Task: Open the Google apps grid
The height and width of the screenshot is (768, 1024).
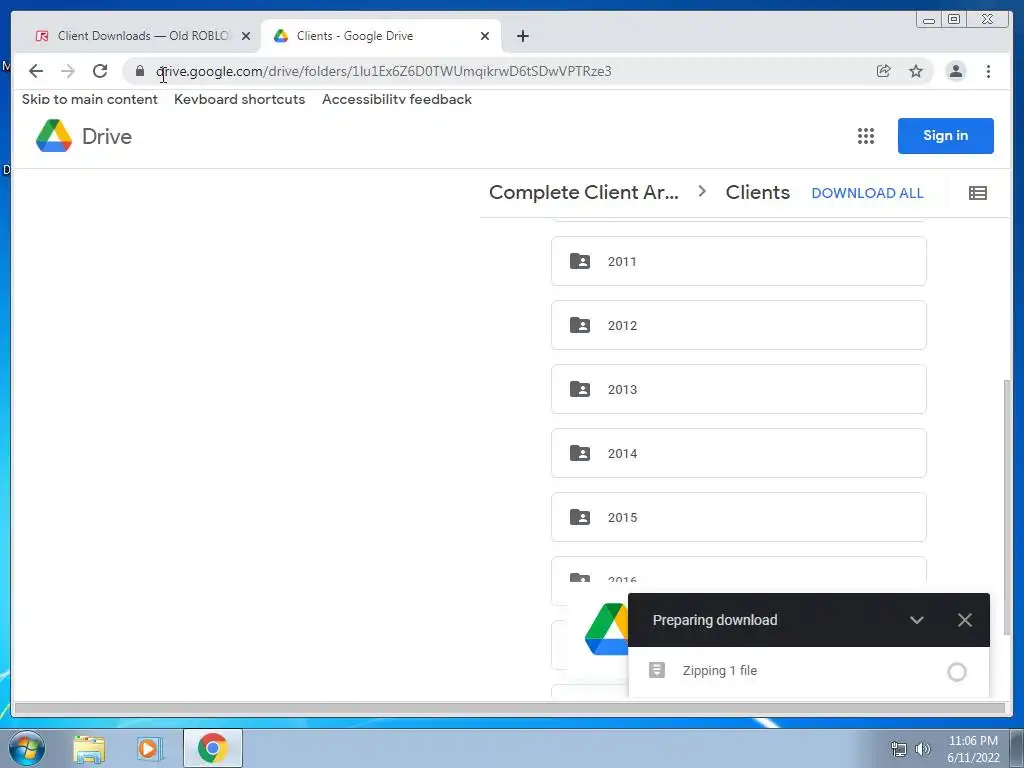Action: tap(866, 136)
